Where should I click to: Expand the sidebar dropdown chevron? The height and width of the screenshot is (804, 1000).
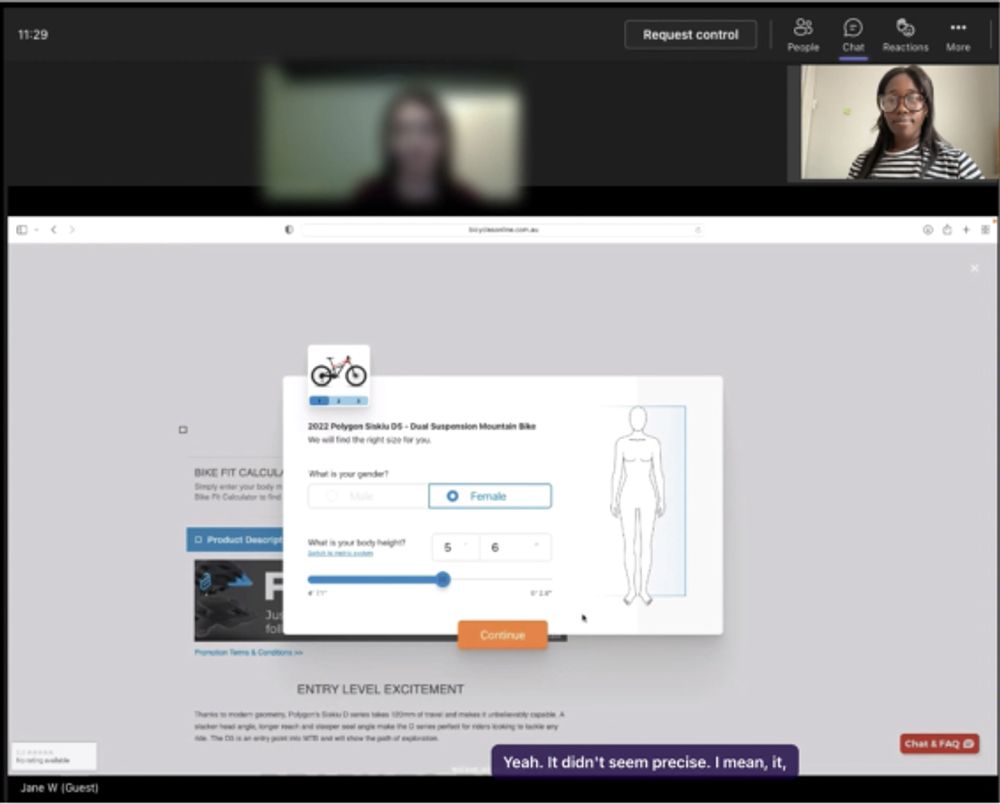coord(36,230)
